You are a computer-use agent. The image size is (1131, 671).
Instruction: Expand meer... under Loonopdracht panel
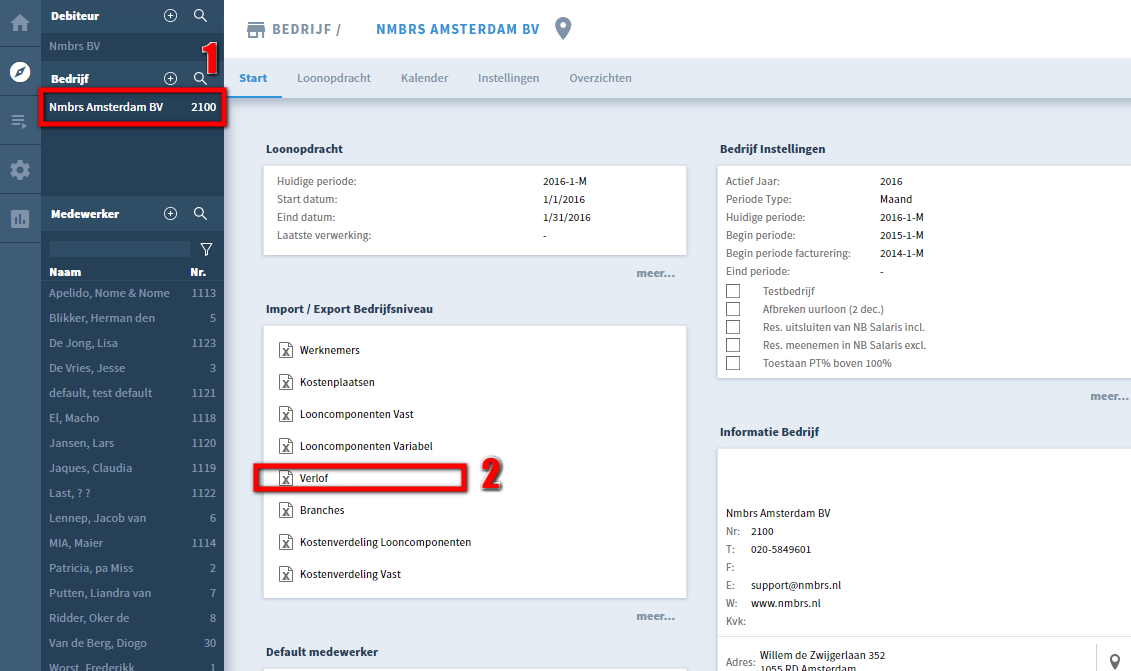click(x=655, y=273)
